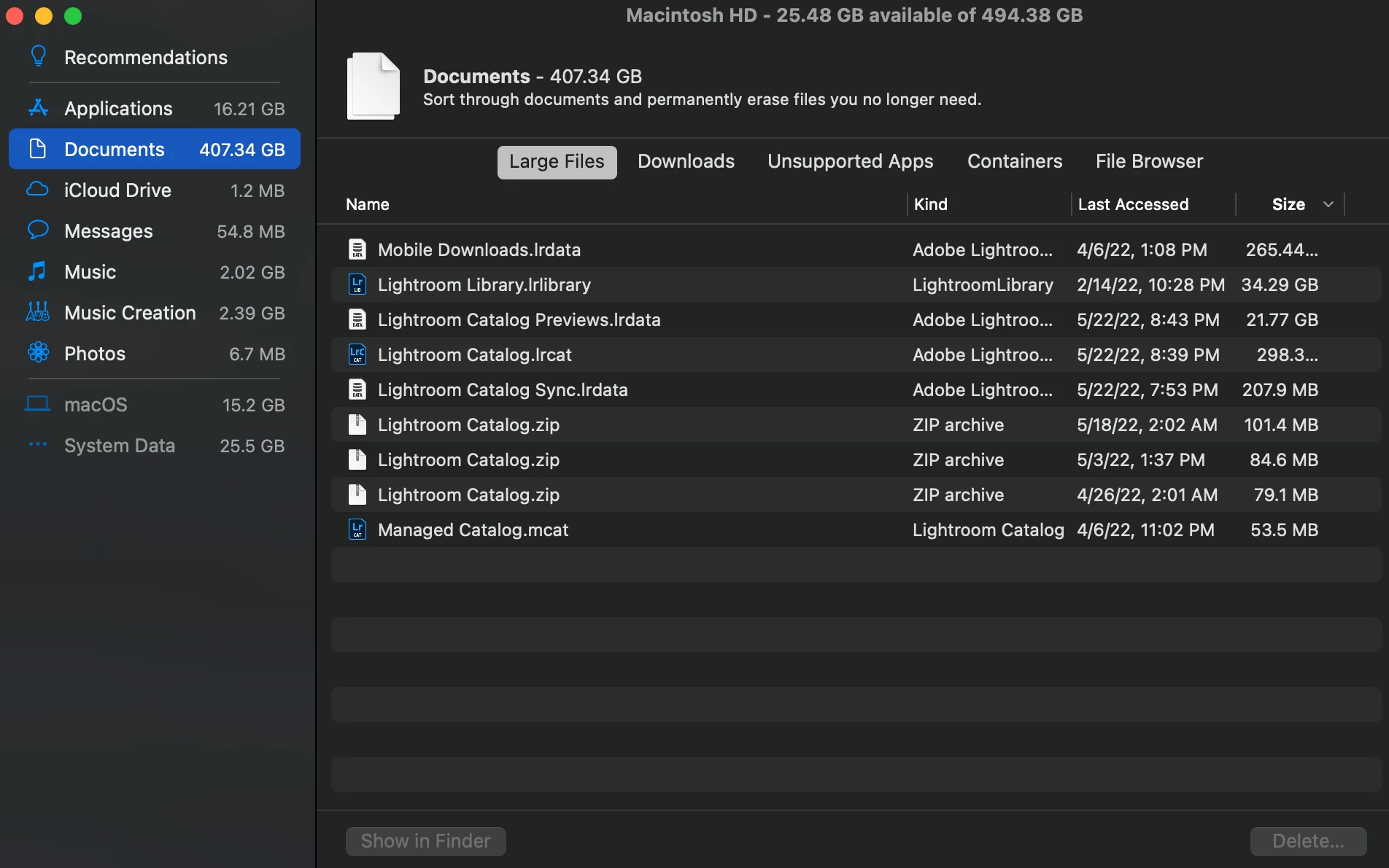The height and width of the screenshot is (868, 1389).
Task: Click the macOS laptop icon
Action: click(38, 403)
